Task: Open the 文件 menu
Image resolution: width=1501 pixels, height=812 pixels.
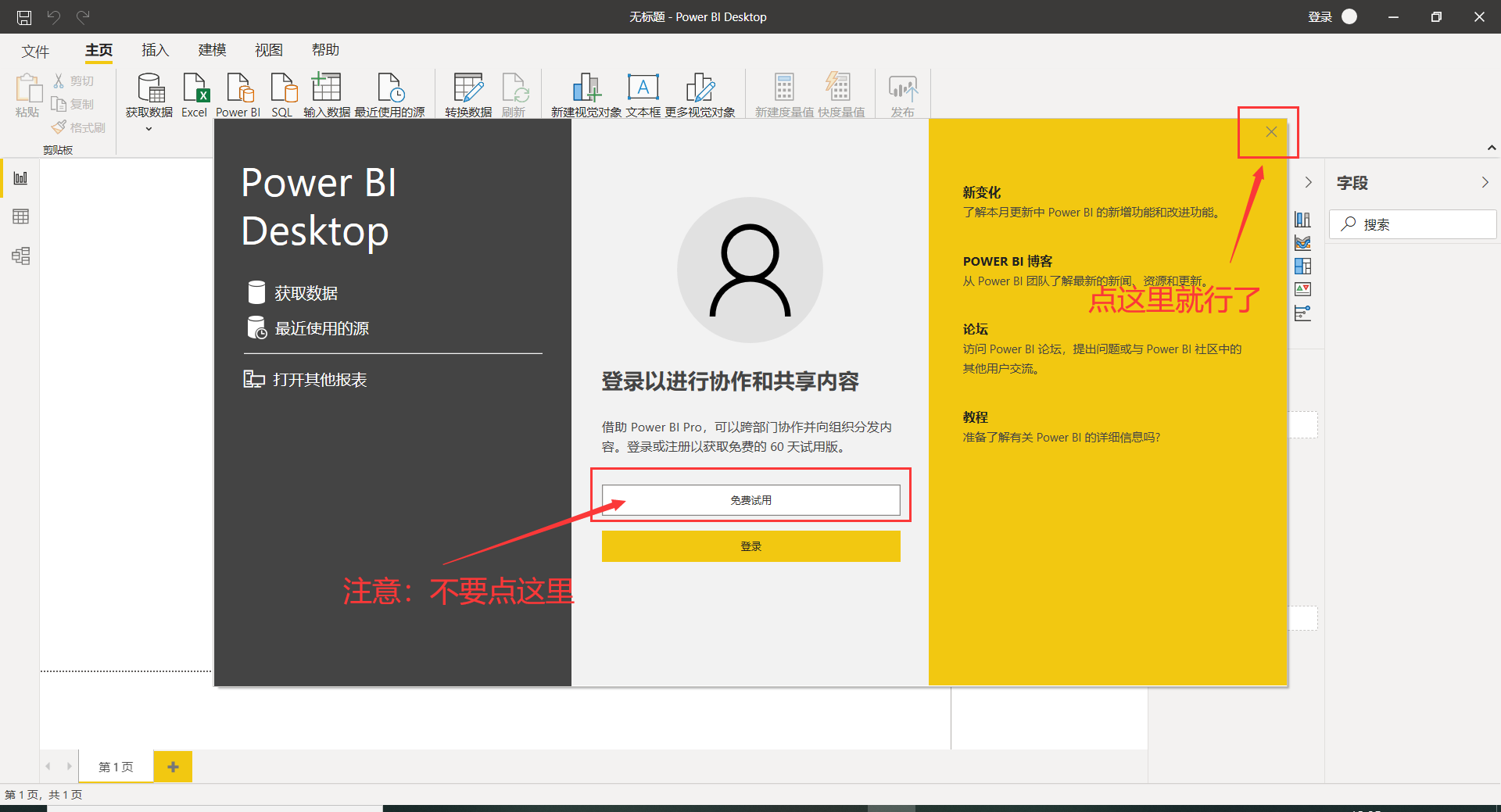Action: coord(35,51)
